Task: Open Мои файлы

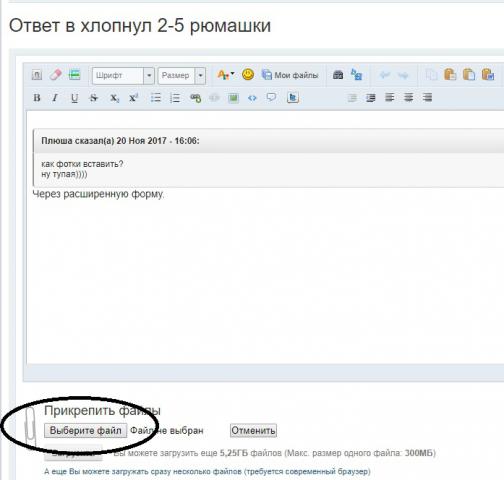Action: click(x=290, y=75)
